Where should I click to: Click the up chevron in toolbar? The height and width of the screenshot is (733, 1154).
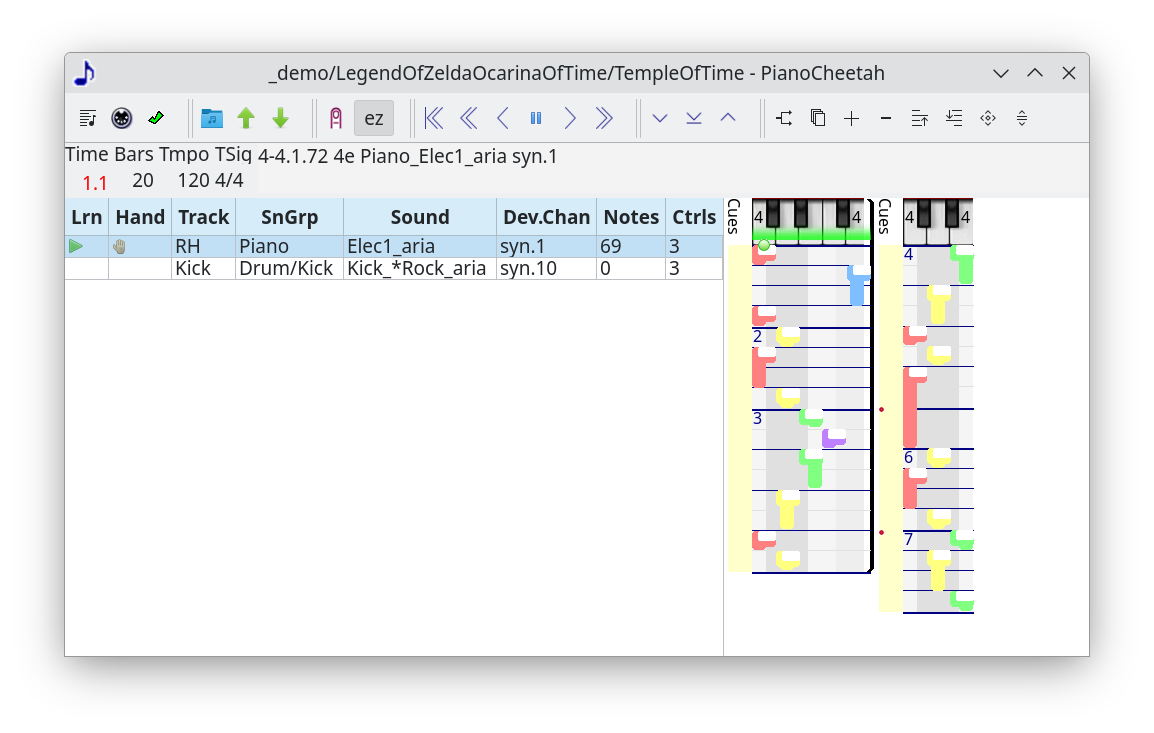[x=728, y=118]
